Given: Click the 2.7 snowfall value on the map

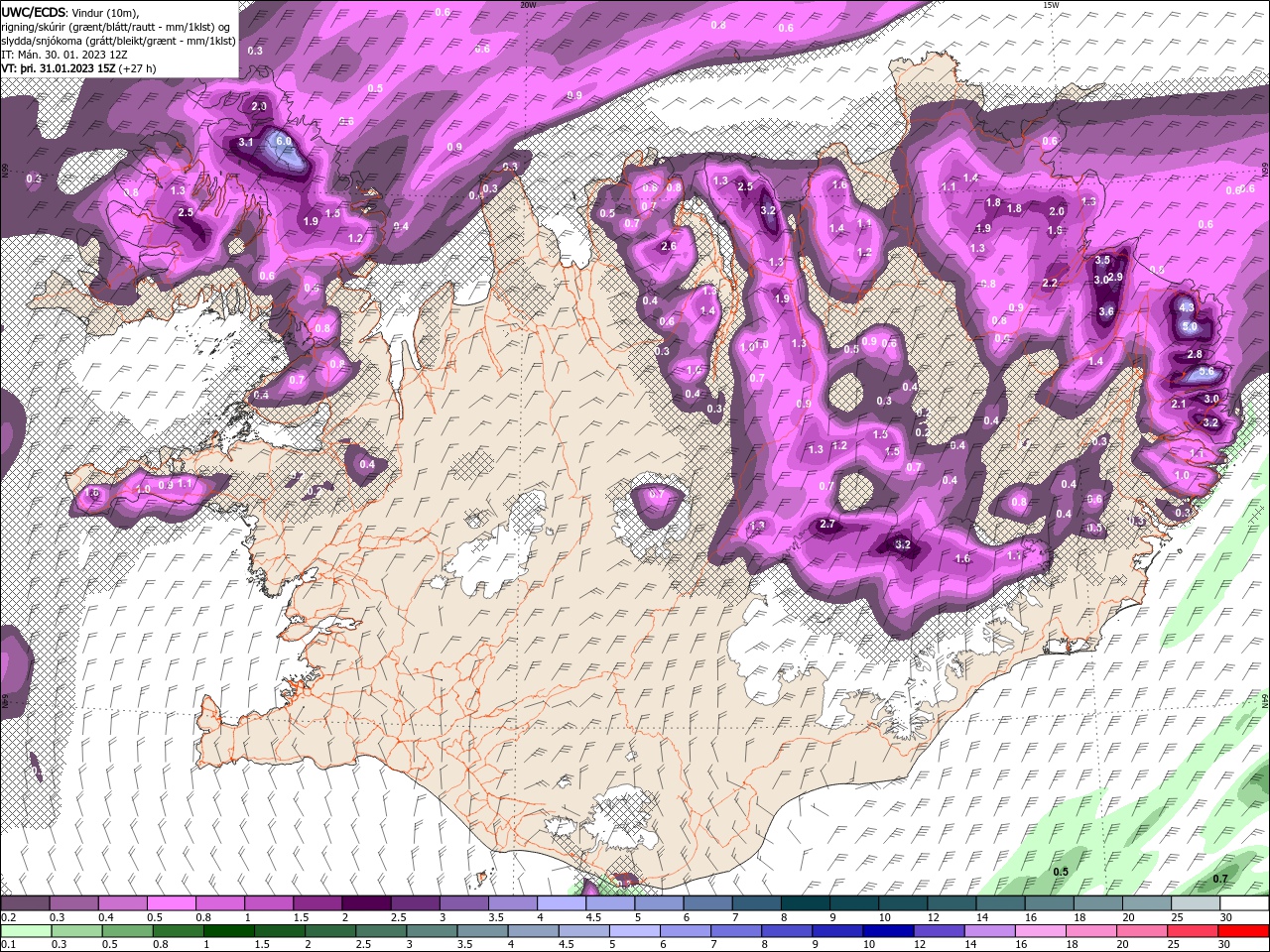Looking at the screenshot, I should 829,524.
